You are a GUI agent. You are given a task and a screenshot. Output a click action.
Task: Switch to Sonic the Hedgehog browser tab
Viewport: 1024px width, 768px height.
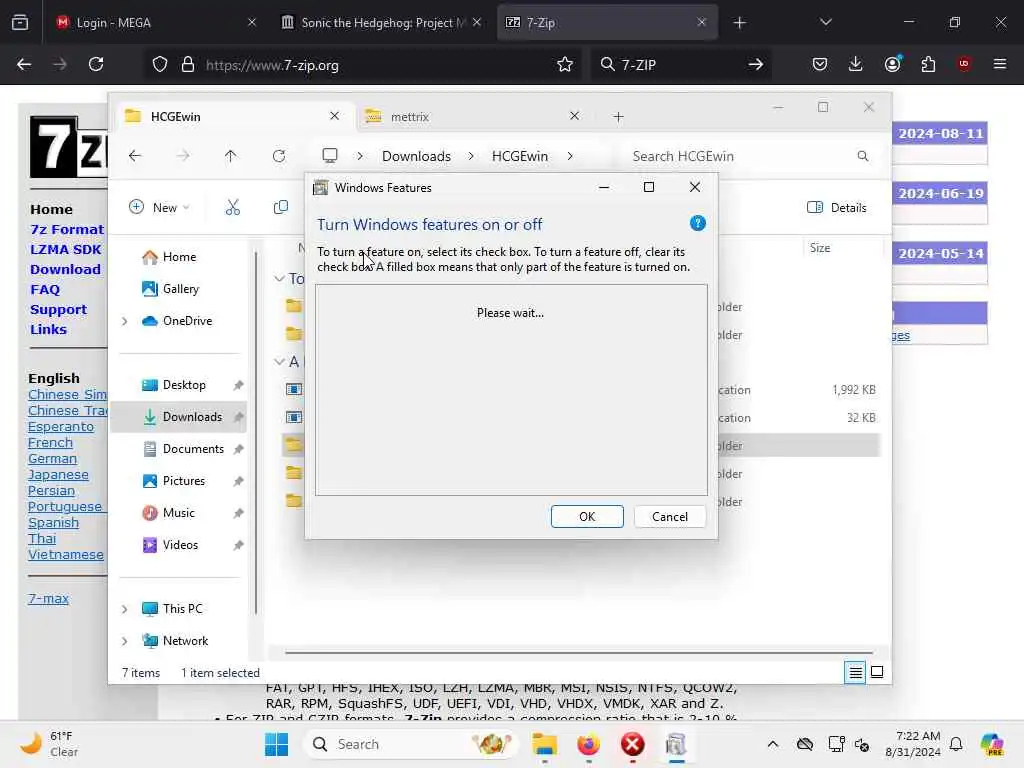(x=383, y=23)
